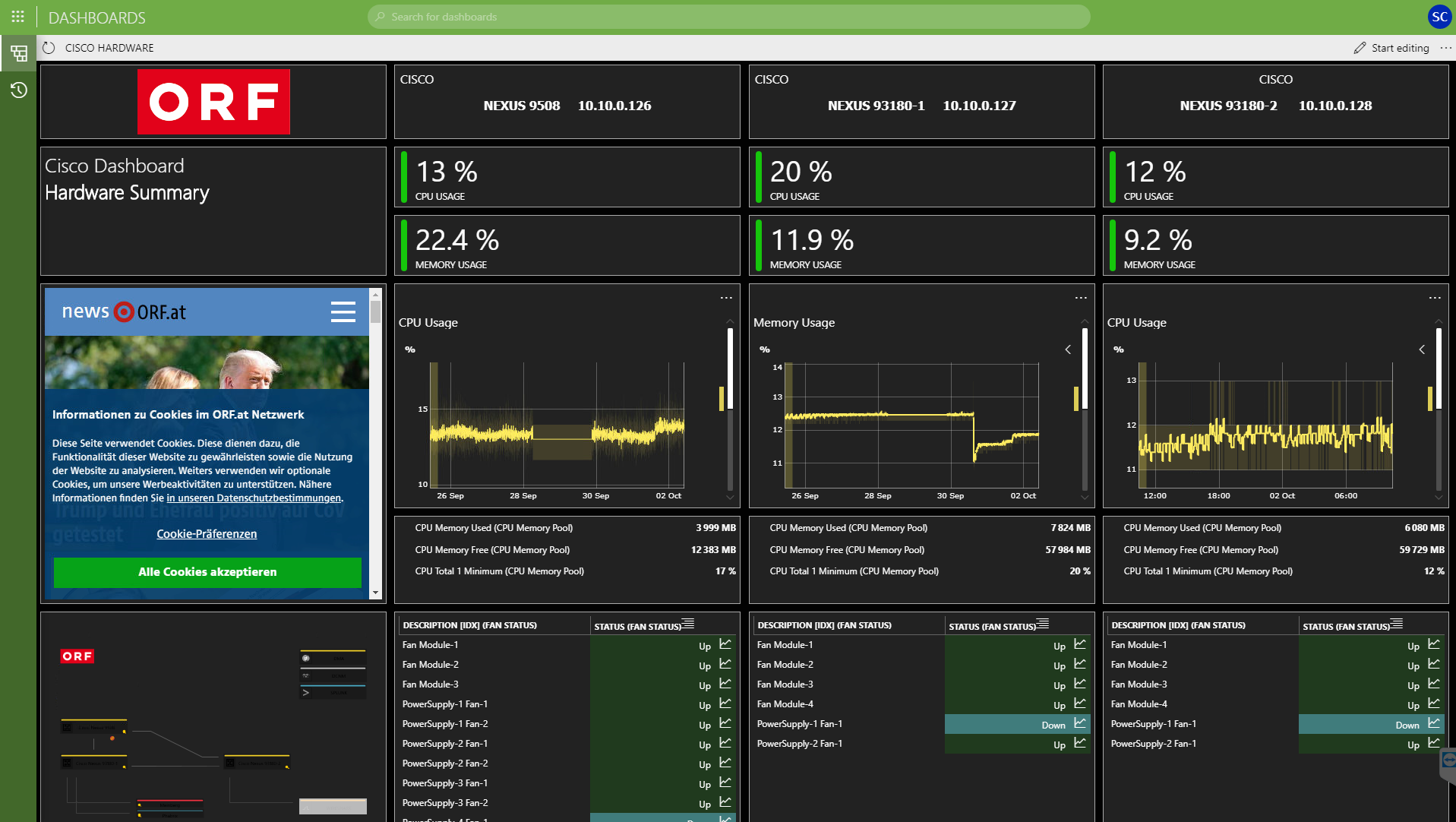Viewport: 1456px width, 822px height.
Task: Click the down arrow of the ORF.at scrollbar
Action: click(x=375, y=593)
